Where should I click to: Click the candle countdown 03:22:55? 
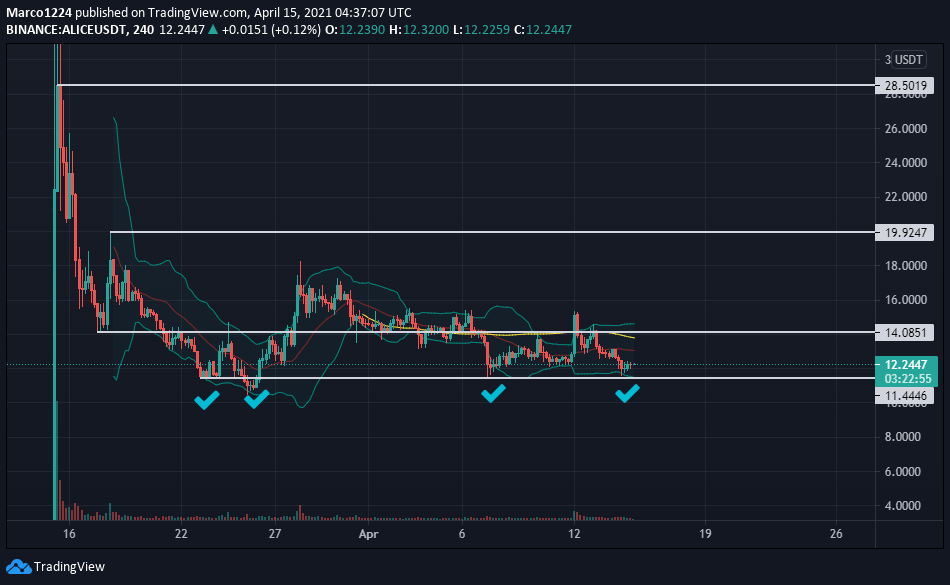(x=908, y=379)
